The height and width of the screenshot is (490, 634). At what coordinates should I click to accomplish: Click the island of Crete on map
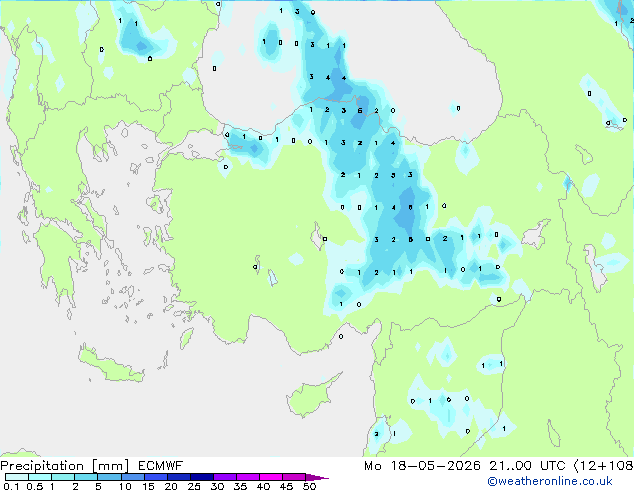(x=111, y=366)
